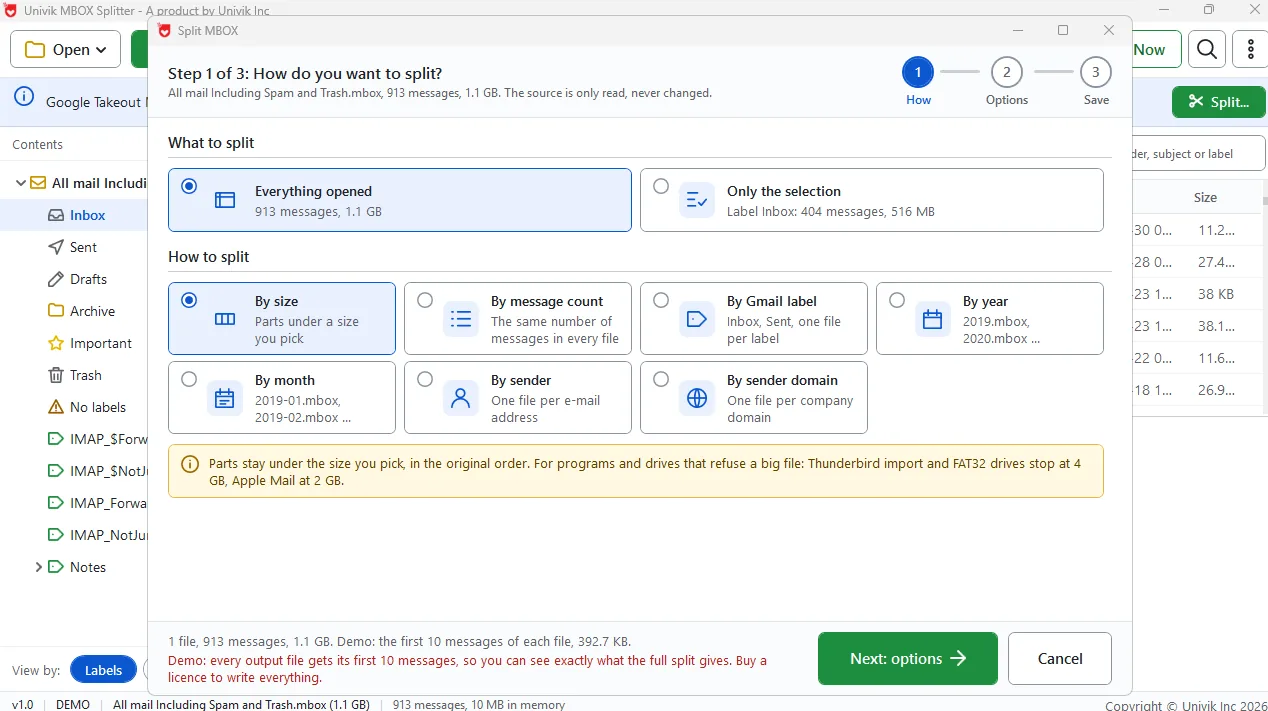The height and width of the screenshot is (711, 1268).
Task: Select the Only the selection radio button
Action: pos(661,186)
